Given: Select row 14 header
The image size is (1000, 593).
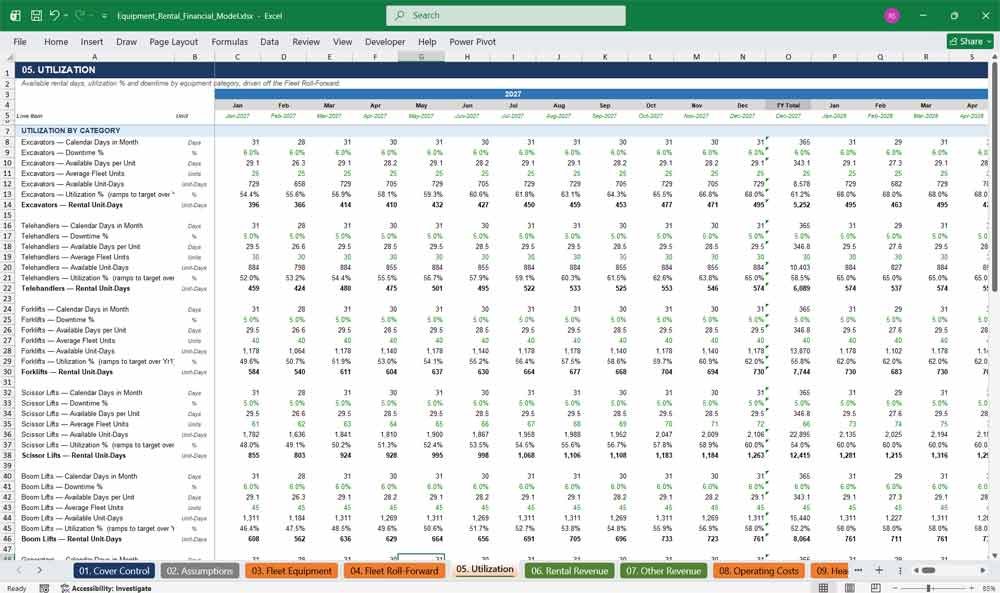Looking at the screenshot, I should click(8, 205).
